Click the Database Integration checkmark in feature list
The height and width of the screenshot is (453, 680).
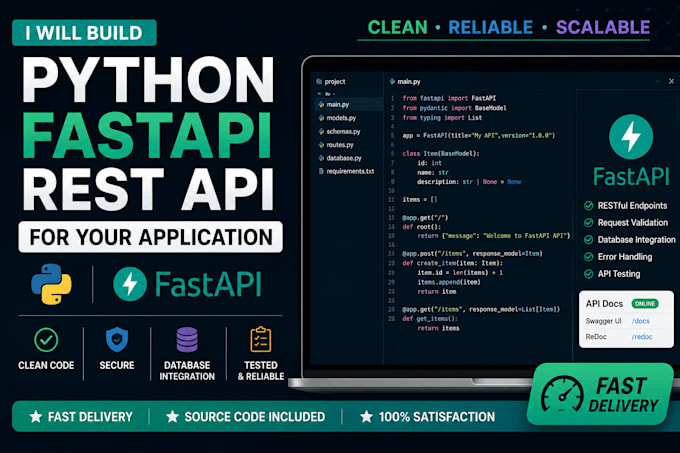tap(588, 240)
